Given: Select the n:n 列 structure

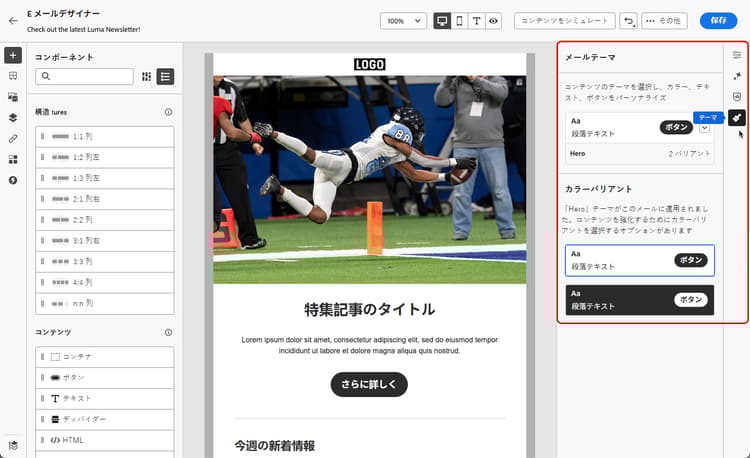Looking at the screenshot, I should [x=105, y=303].
